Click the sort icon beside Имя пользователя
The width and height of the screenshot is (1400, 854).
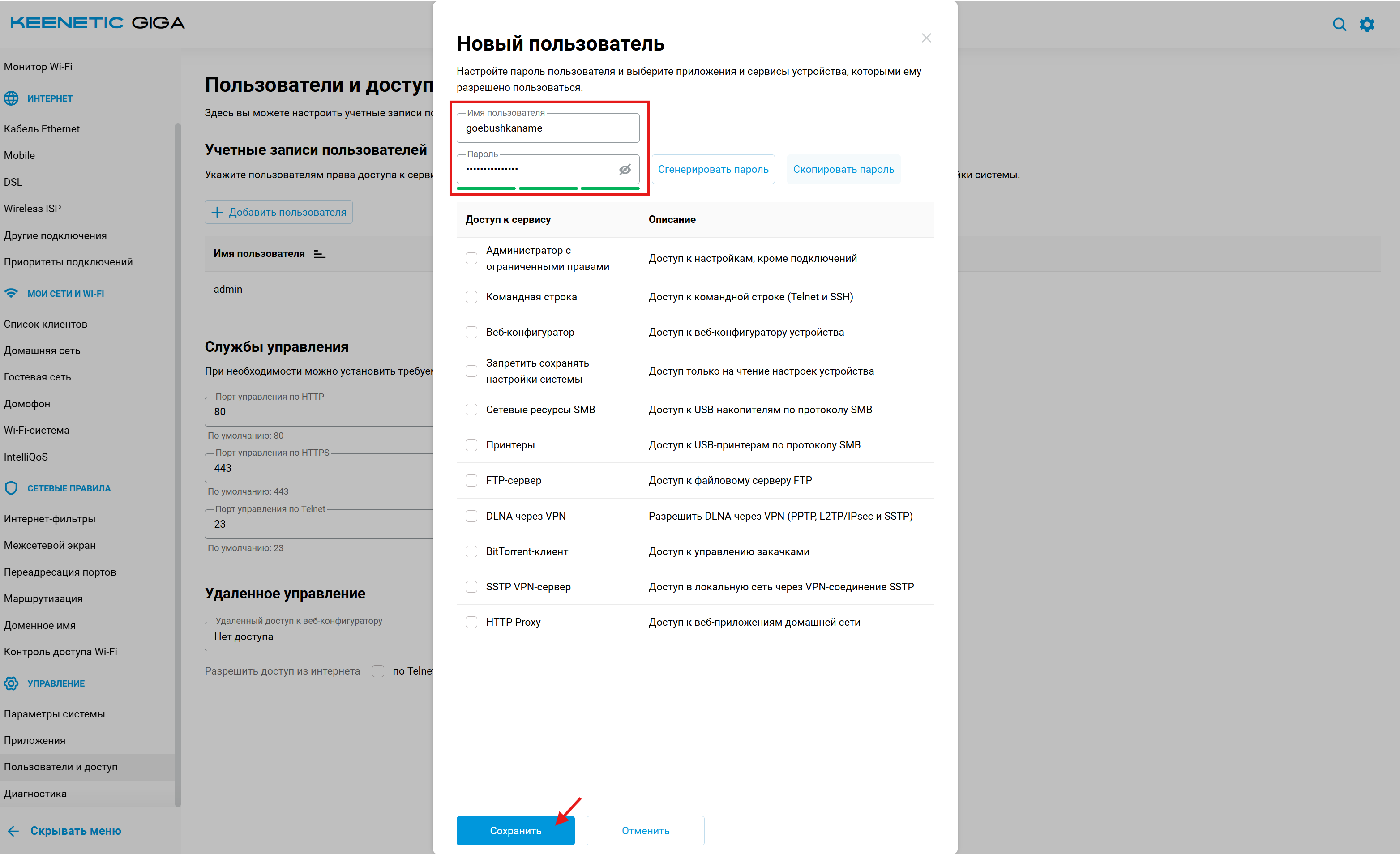coord(319,254)
